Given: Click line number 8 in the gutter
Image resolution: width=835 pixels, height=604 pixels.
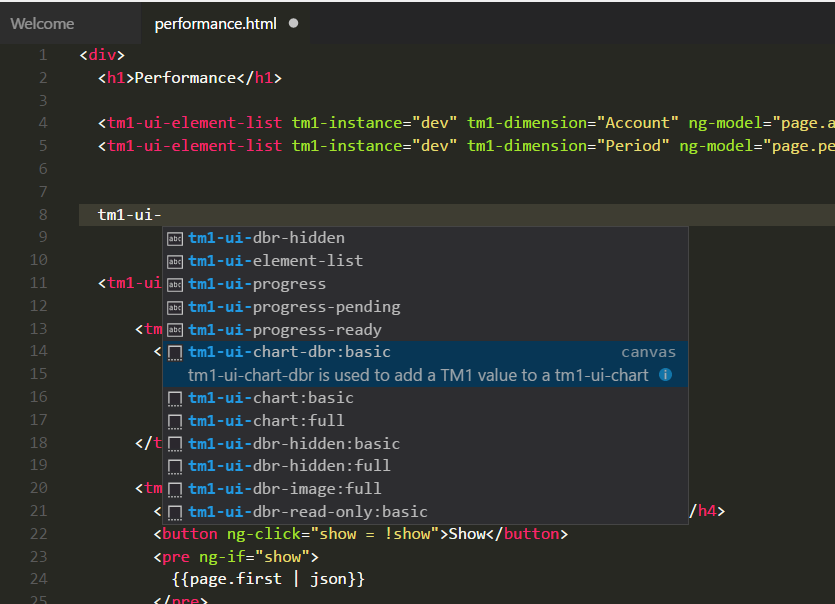Looking at the screenshot, I should 43,215.
